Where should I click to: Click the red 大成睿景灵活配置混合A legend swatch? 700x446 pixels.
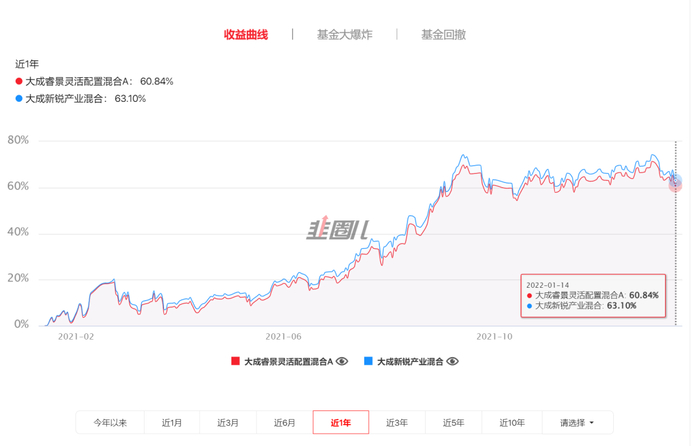point(235,361)
